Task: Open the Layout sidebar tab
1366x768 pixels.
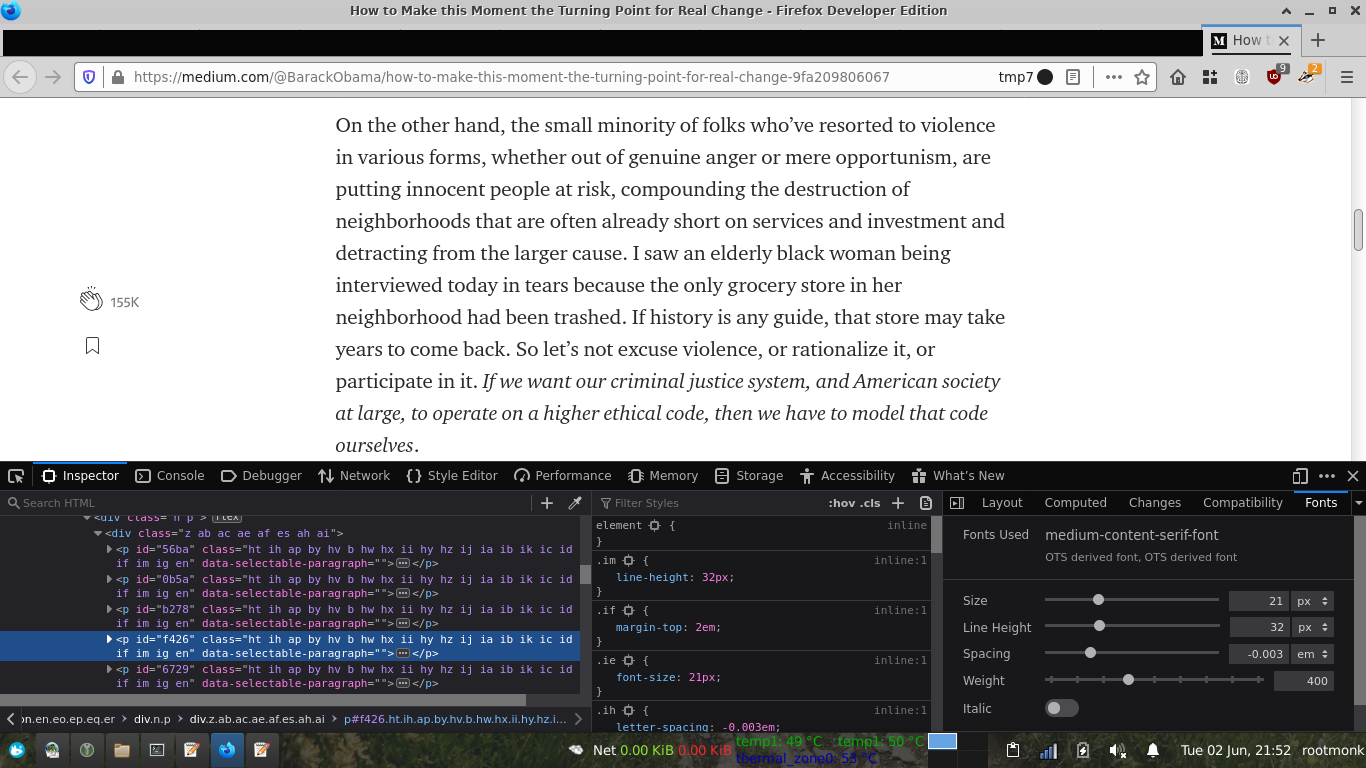Action: click(x=1002, y=503)
